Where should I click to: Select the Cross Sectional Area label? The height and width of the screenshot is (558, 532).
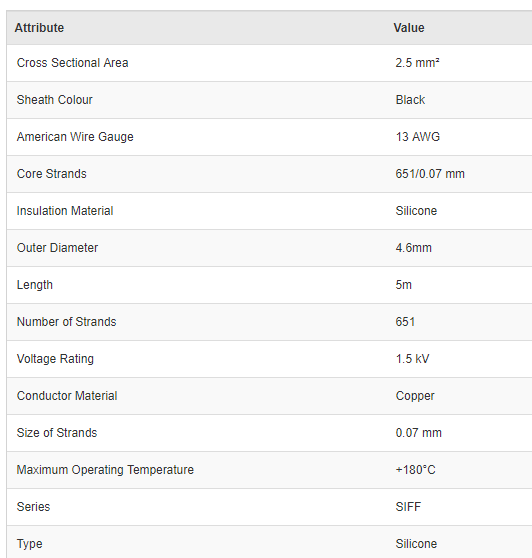[72, 63]
